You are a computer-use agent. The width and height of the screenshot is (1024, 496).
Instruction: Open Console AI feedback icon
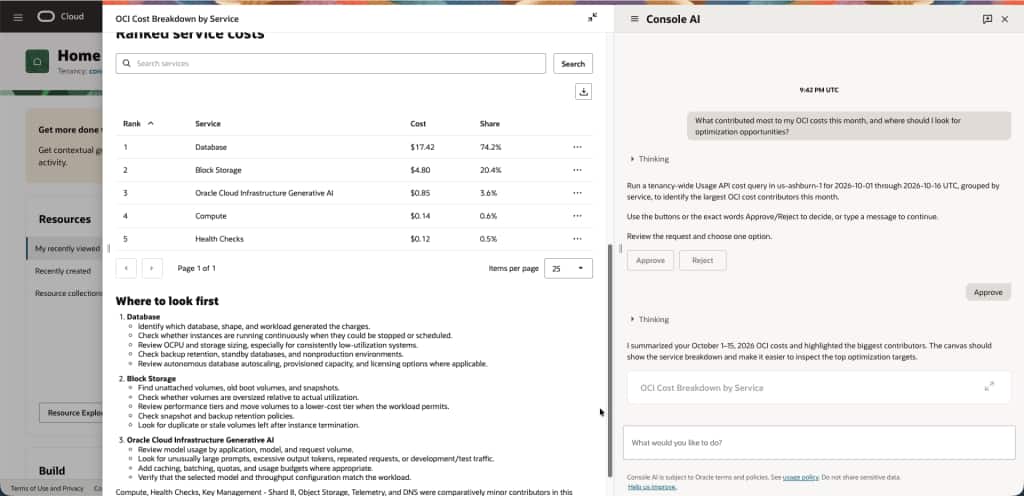987,19
